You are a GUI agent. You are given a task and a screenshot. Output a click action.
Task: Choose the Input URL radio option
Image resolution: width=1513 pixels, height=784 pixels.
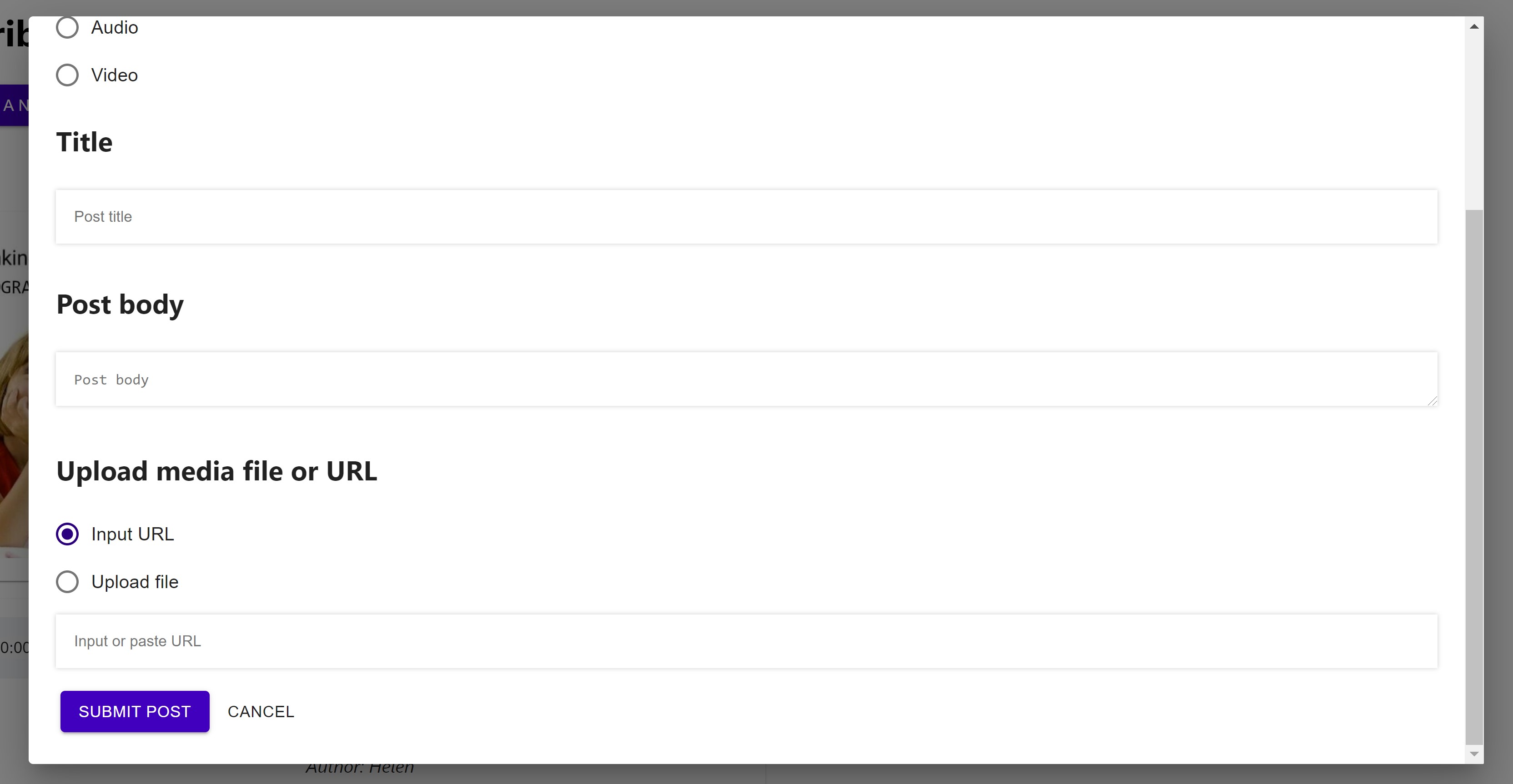click(x=67, y=534)
